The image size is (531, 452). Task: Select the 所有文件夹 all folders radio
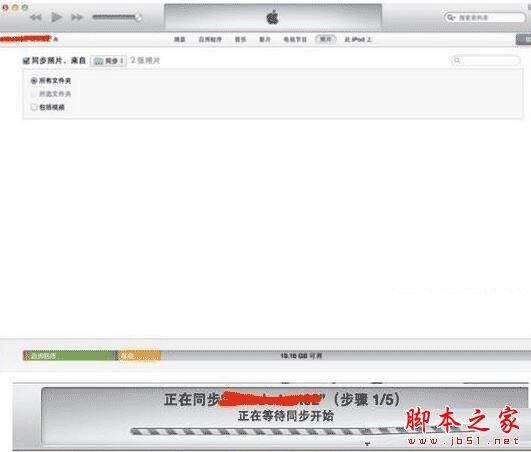click(34, 81)
